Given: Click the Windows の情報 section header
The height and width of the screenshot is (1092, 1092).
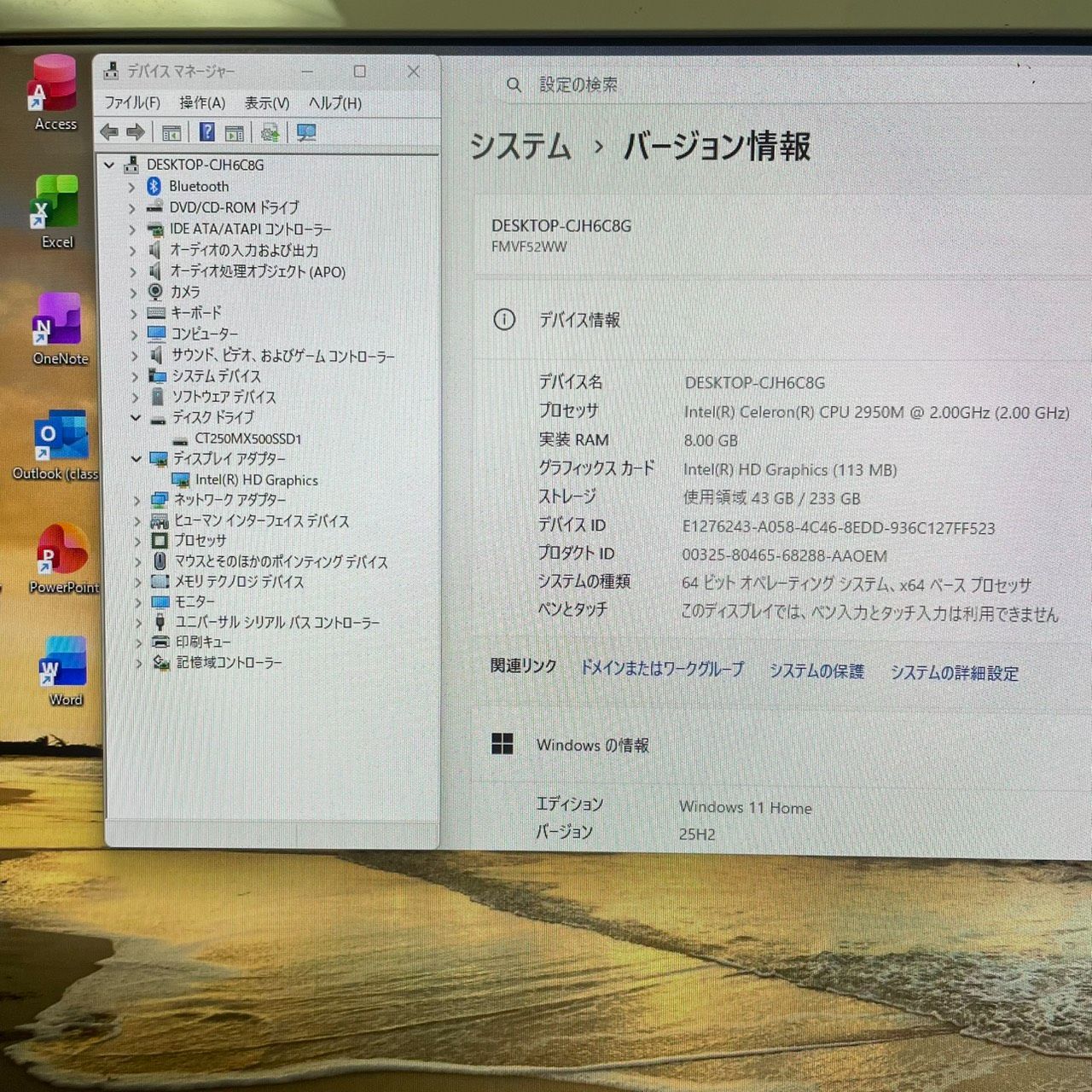Looking at the screenshot, I should (593, 745).
